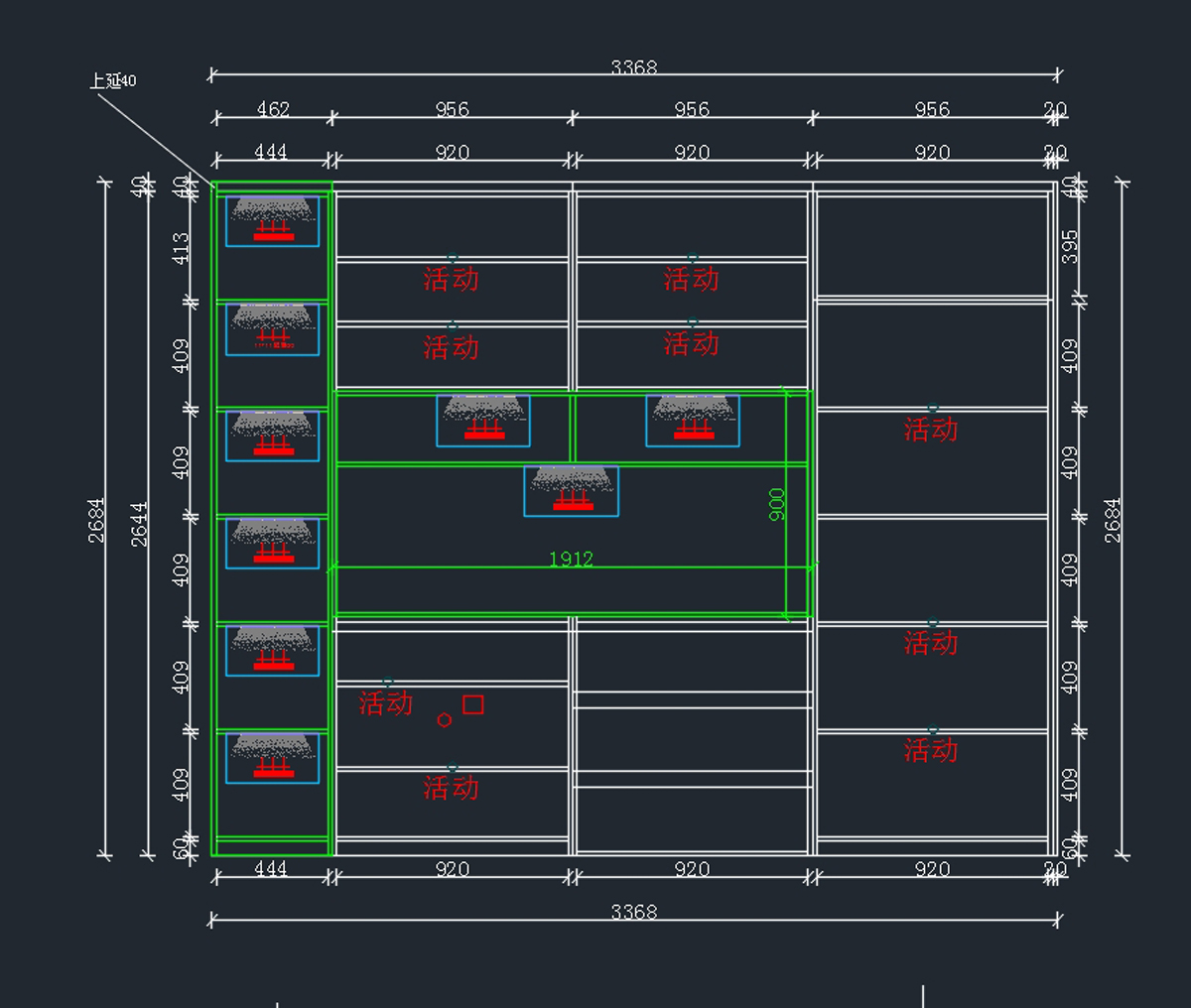
Task: Click the lowest 活动 label in right column
Action: [931, 750]
